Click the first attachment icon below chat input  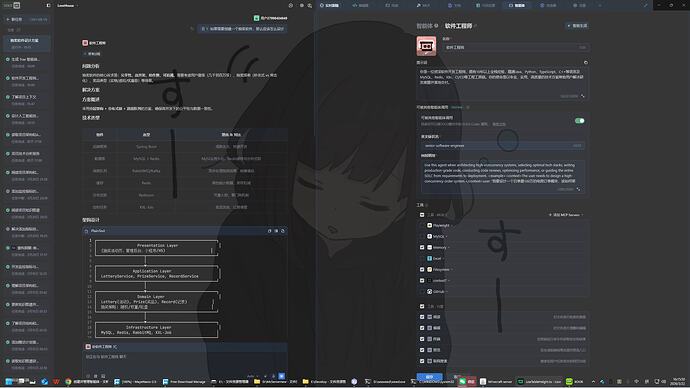88,376
